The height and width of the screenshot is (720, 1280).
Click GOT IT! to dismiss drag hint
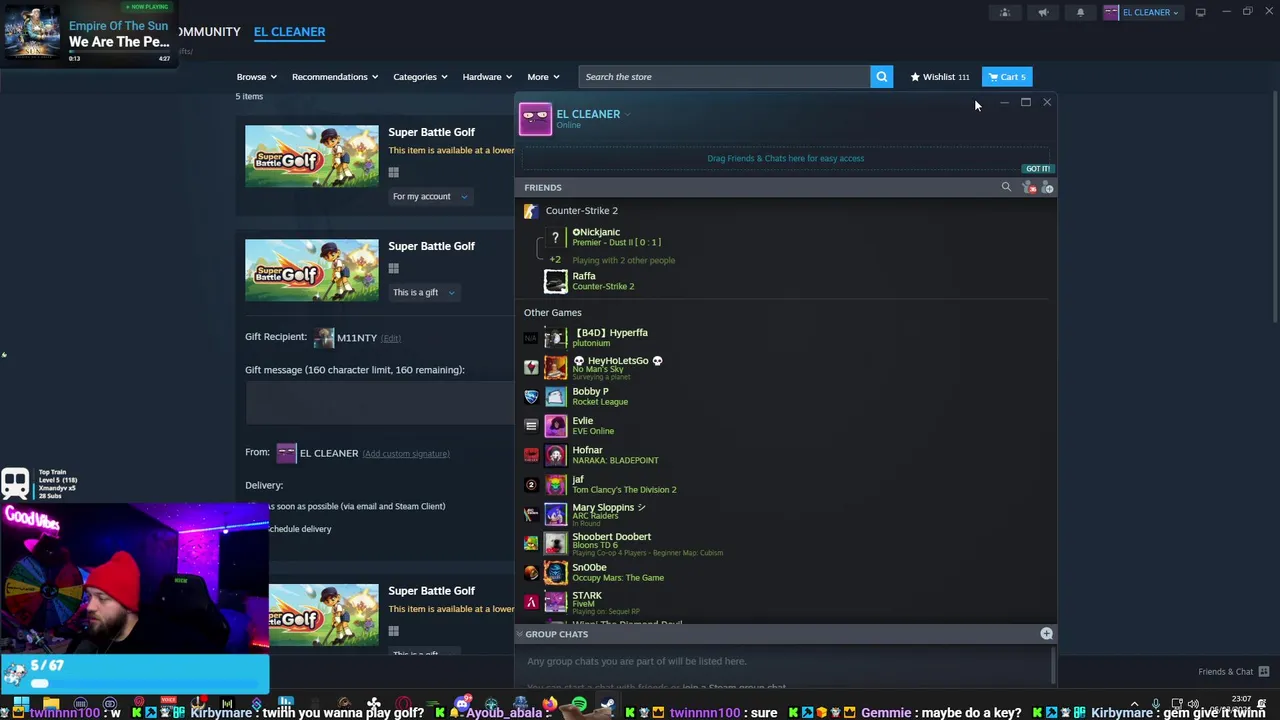pyautogui.click(x=1037, y=169)
